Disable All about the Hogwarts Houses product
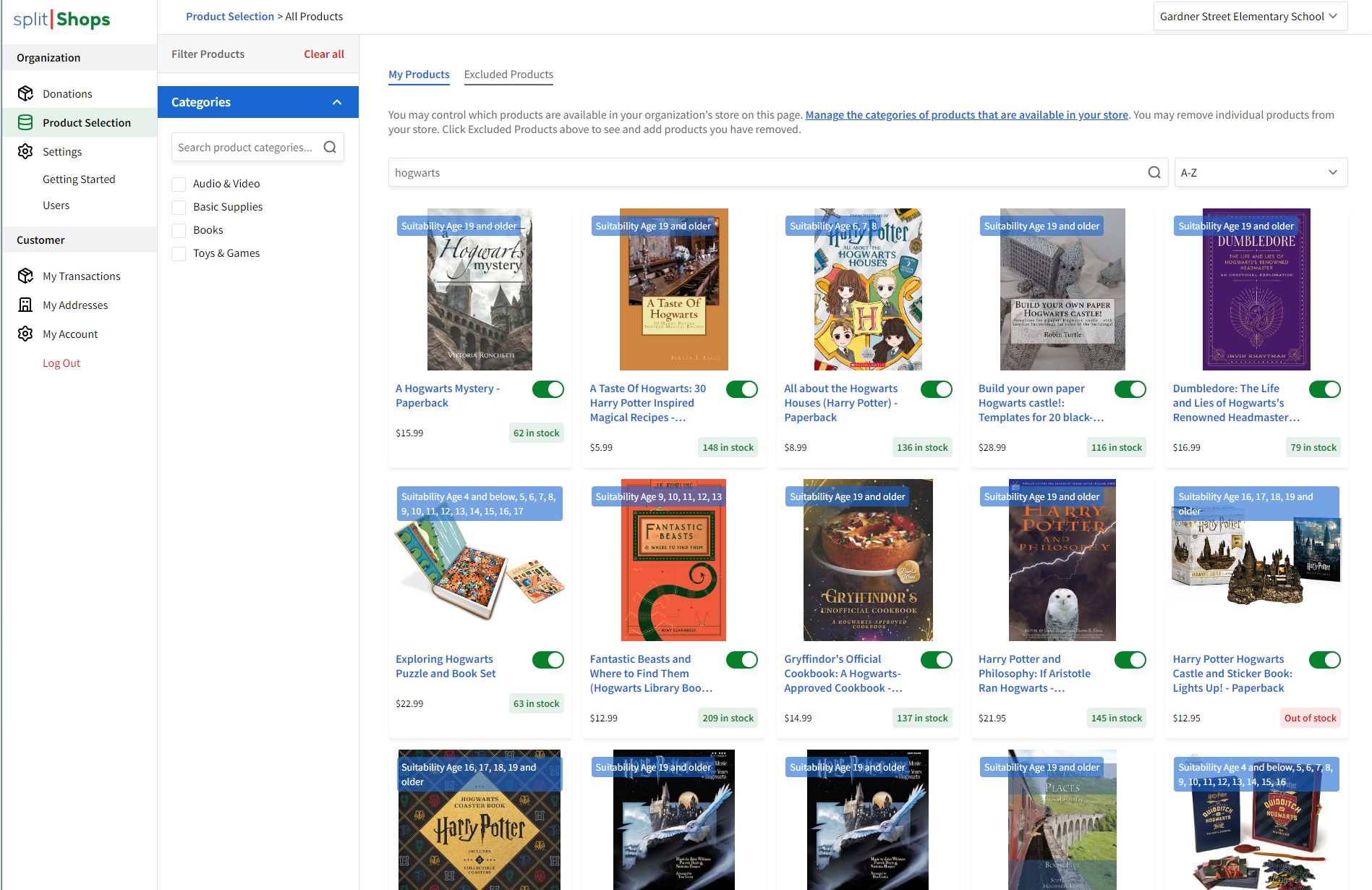 (937, 389)
